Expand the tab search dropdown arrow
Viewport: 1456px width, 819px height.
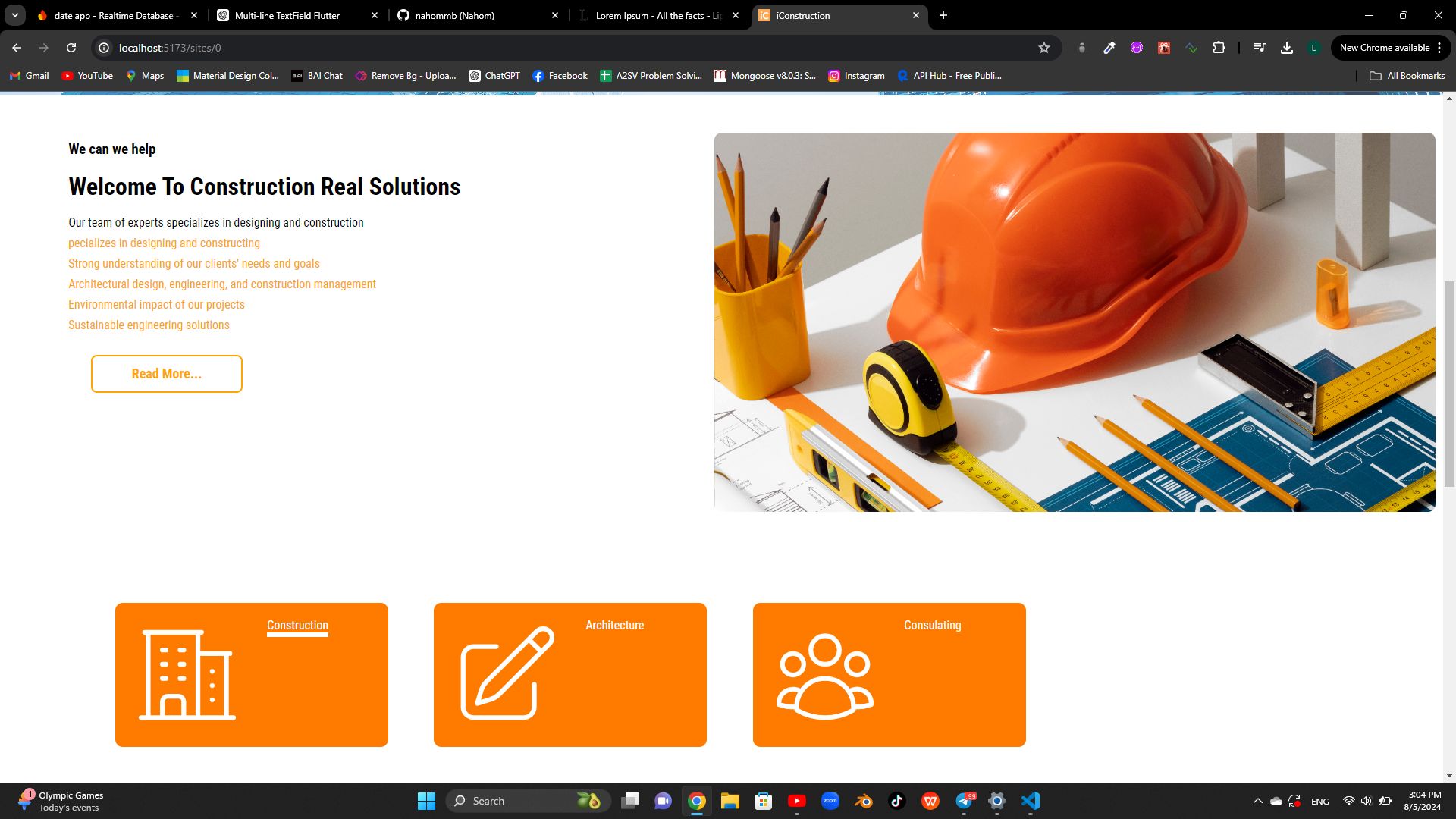click(x=15, y=15)
